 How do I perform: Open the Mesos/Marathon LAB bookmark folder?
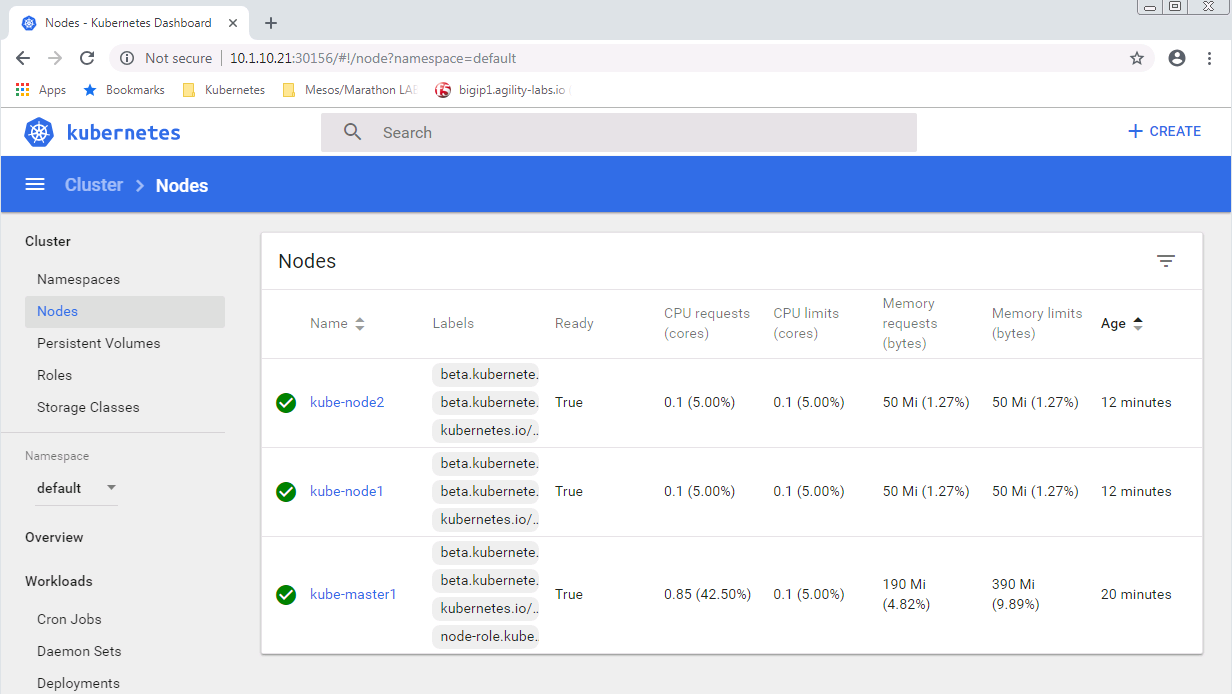pyautogui.click(x=349, y=90)
